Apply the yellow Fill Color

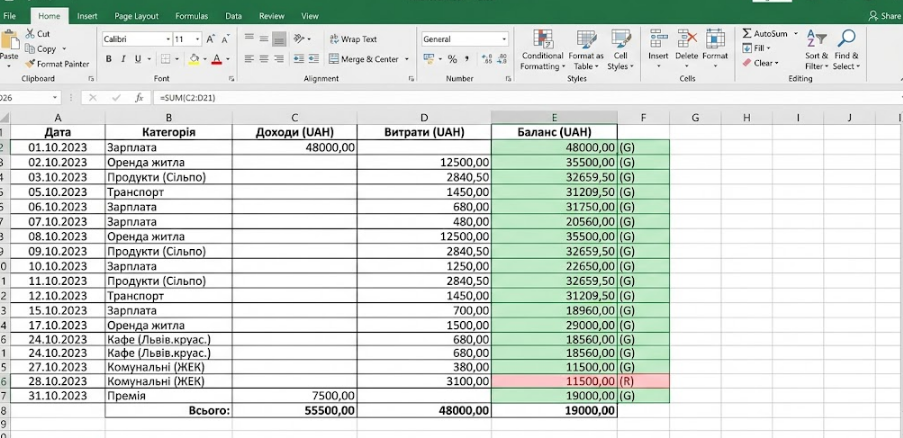[x=194, y=59]
